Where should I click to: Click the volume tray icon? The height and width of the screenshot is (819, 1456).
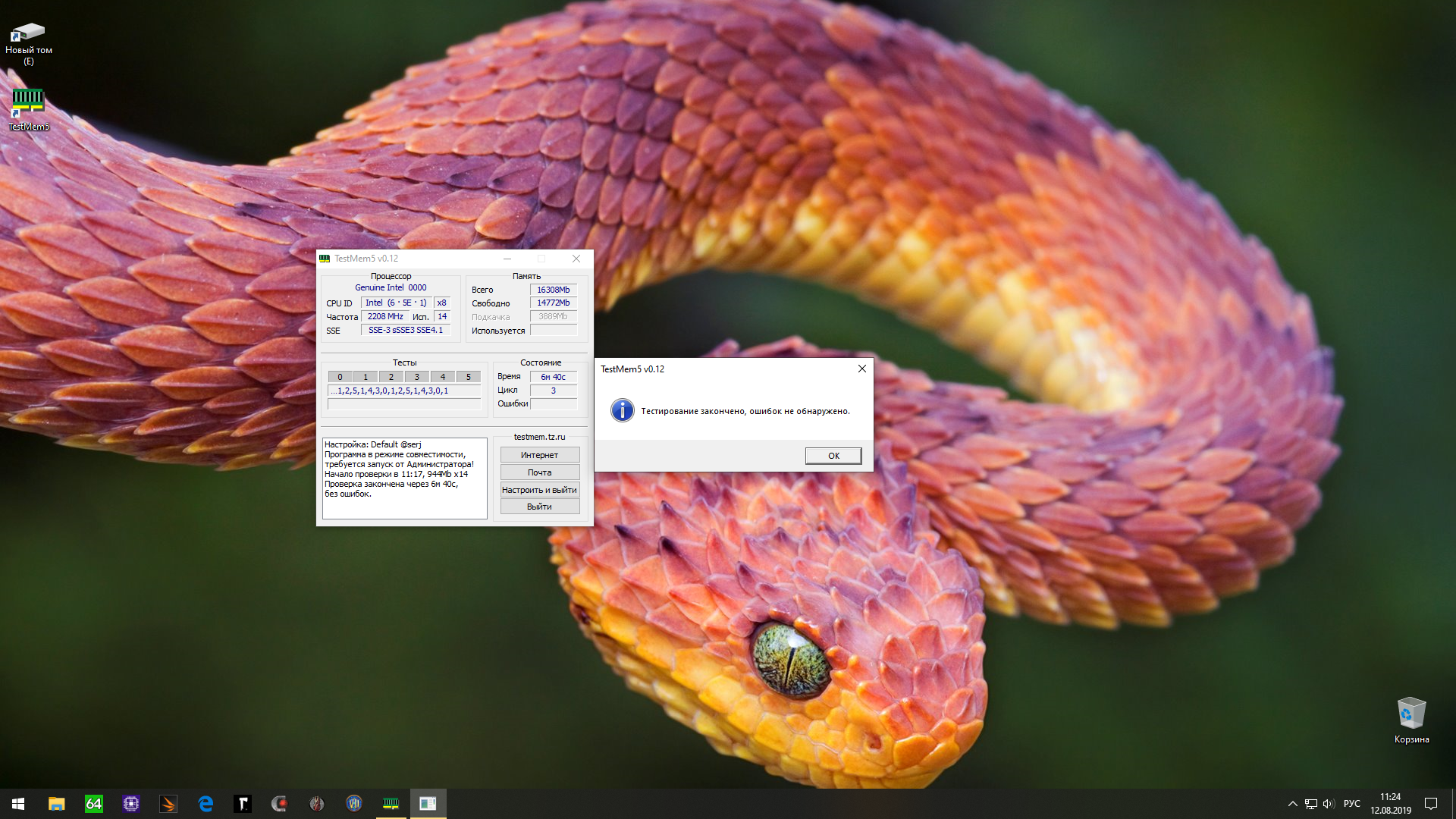(x=1329, y=804)
